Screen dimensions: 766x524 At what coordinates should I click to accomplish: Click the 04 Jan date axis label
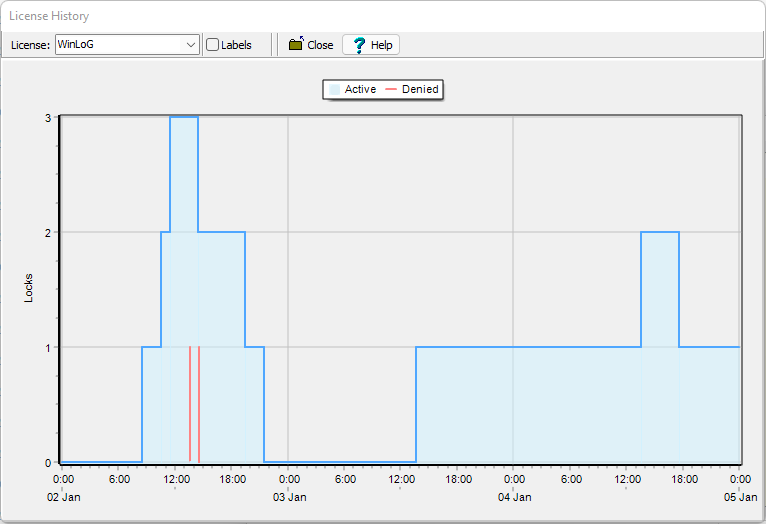[514, 497]
